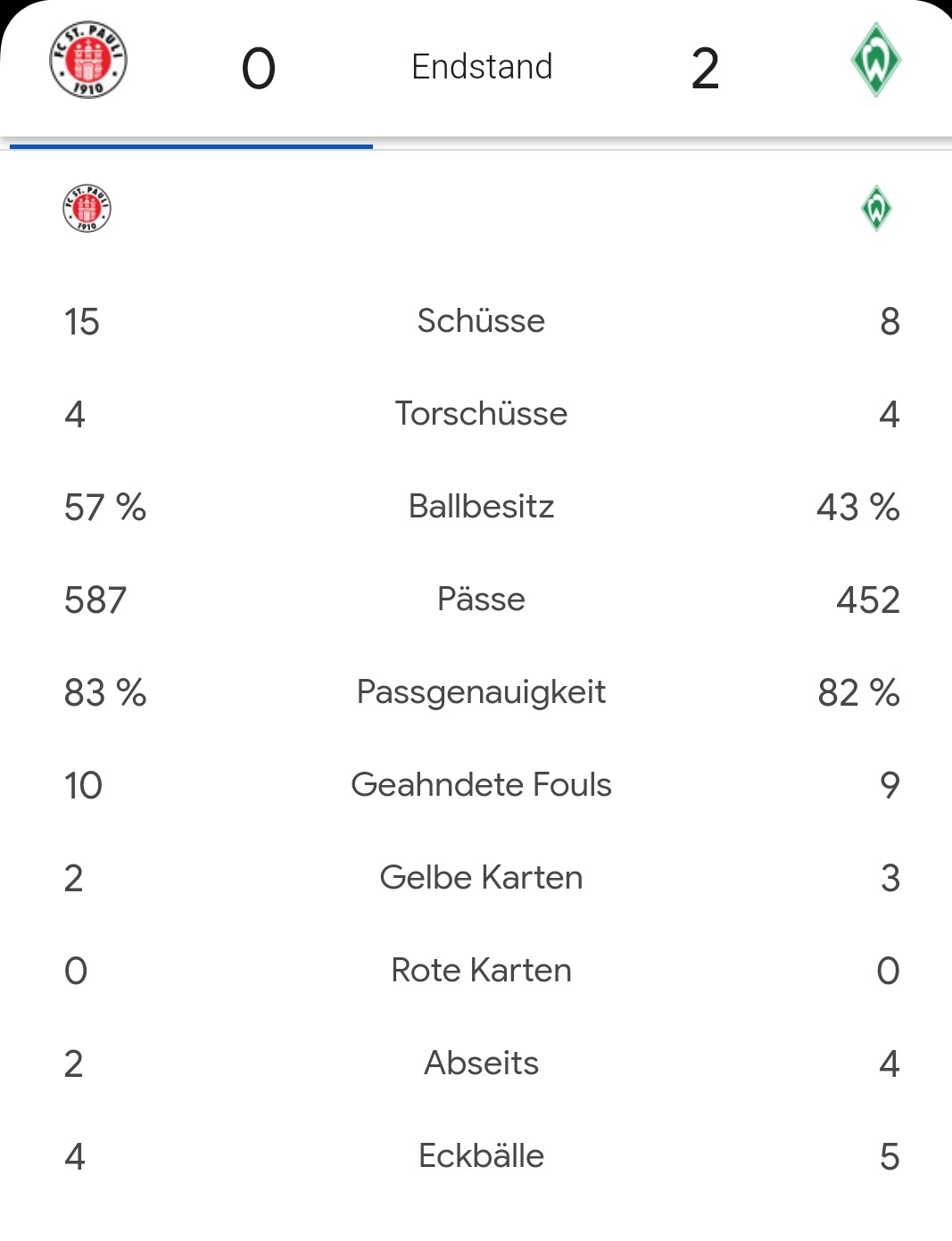The height and width of the screenshot is (1241, 952).
Task: Click the large FC St. Pauli crest
Action: 87,61
